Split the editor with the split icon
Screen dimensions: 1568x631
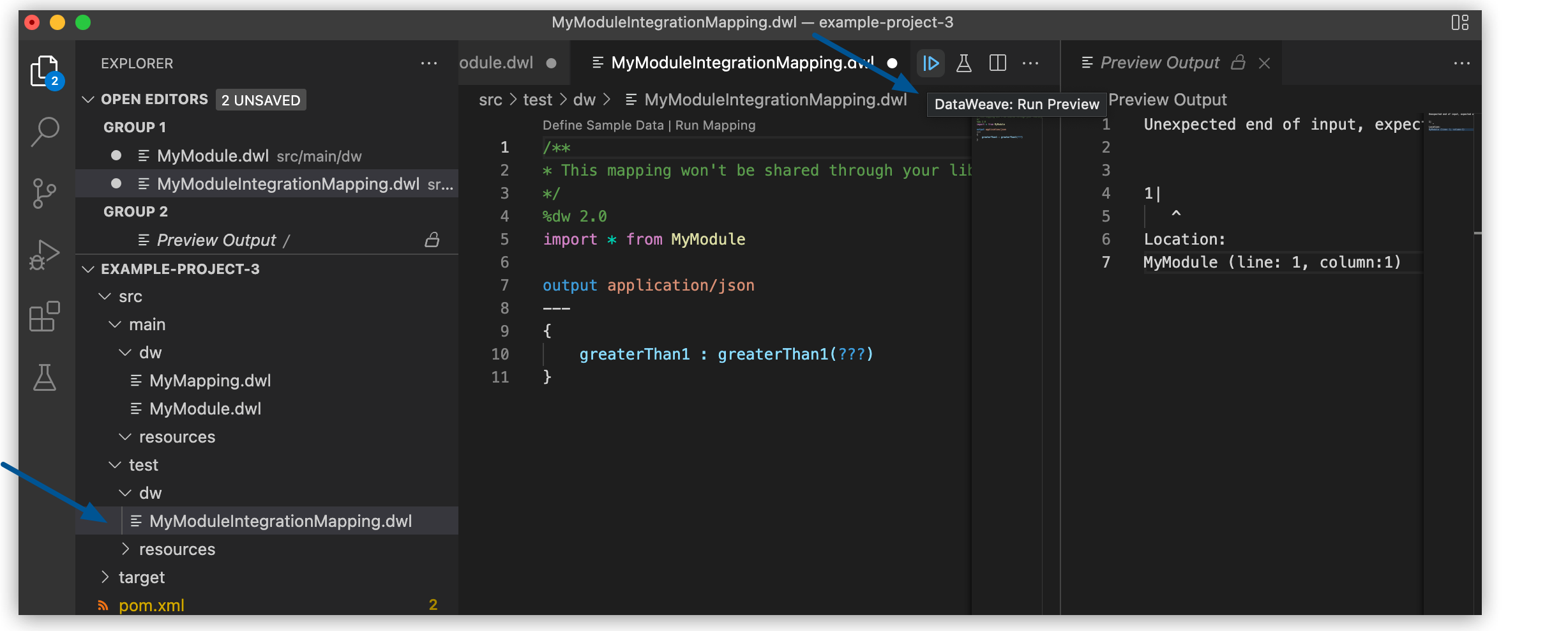pyautogui.click(x=997, y=63)
